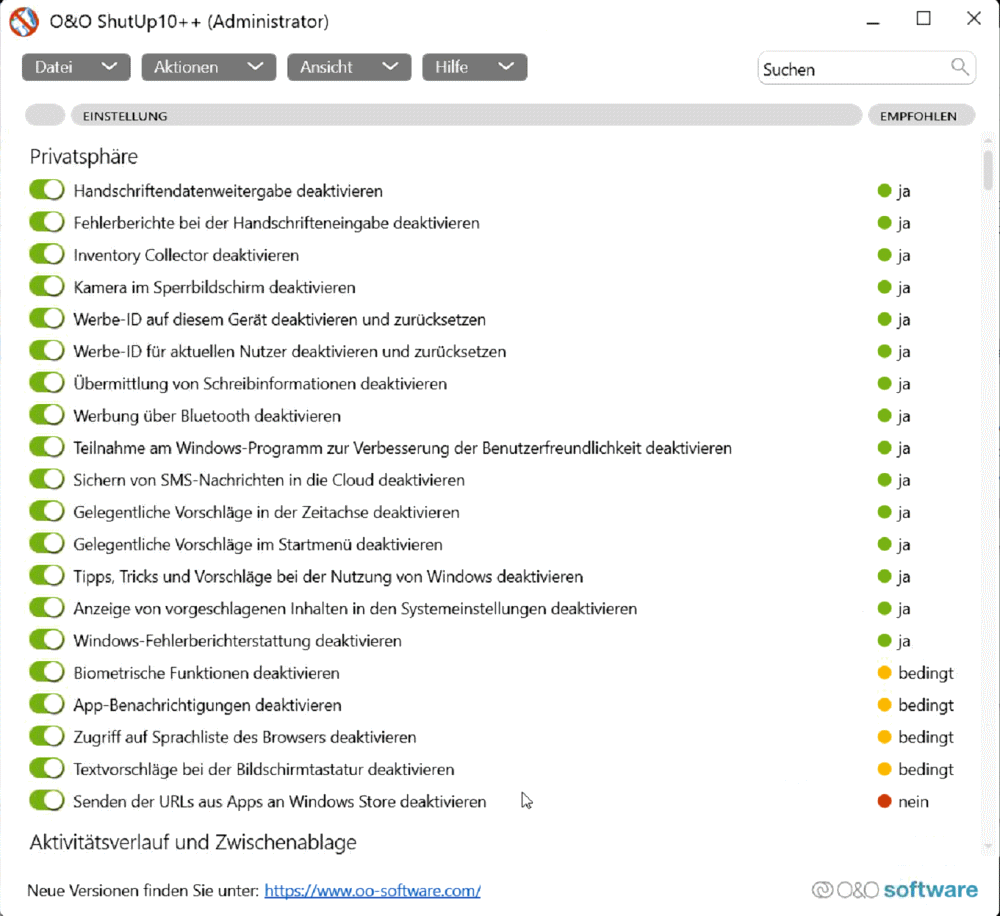Click the orange dot beside Biometrische Funktionen
The height and width of the screenshot is (916, 1000).
[x=884, y=672]
